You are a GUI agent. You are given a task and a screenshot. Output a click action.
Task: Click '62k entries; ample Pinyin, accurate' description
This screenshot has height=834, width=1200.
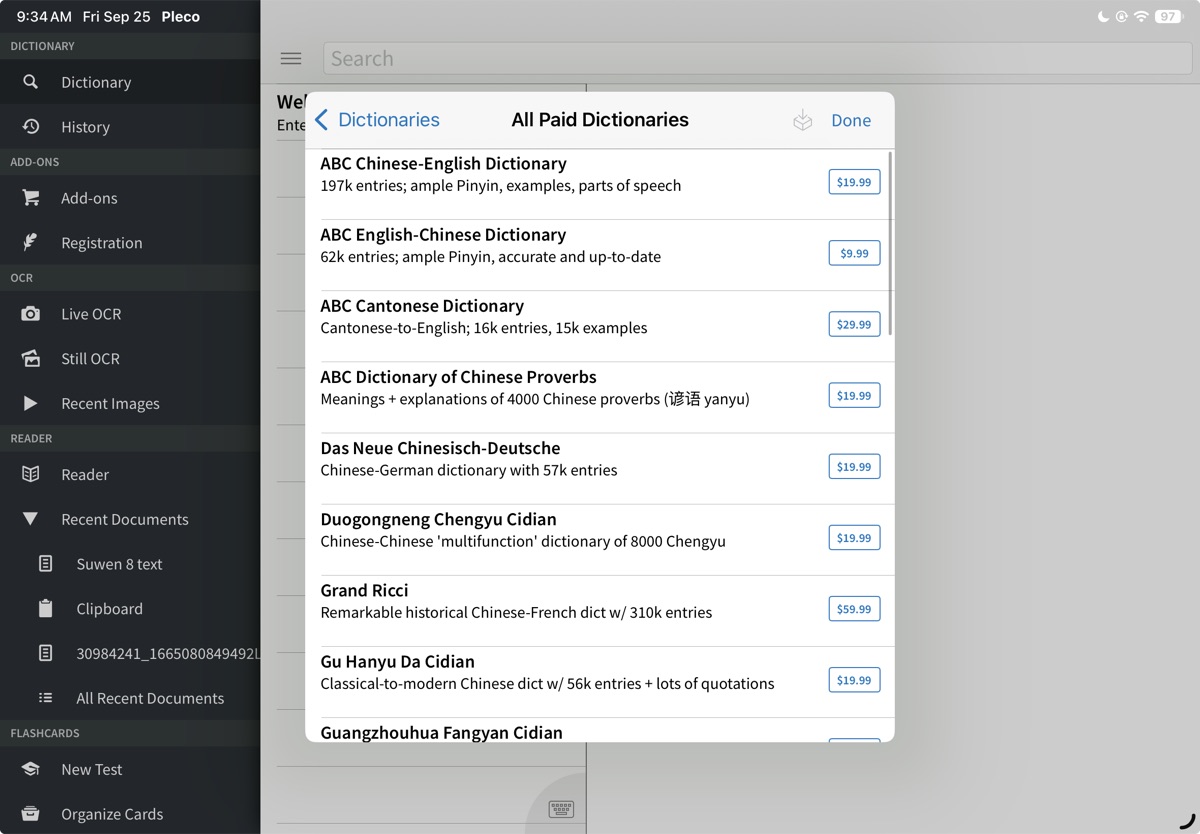point(490,257)
